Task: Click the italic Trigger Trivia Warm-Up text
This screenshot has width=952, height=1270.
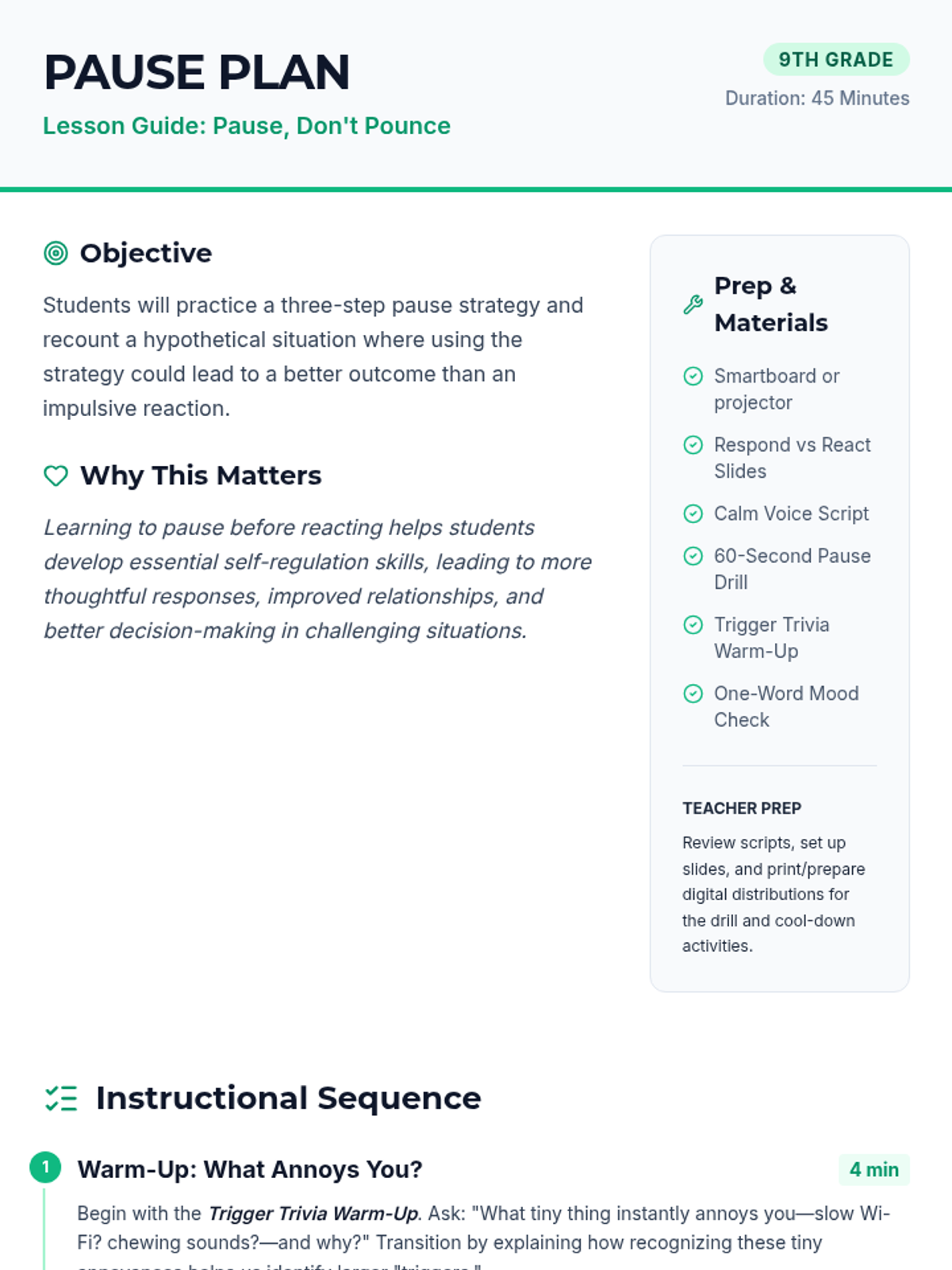Action: [x=313, y=1214]
